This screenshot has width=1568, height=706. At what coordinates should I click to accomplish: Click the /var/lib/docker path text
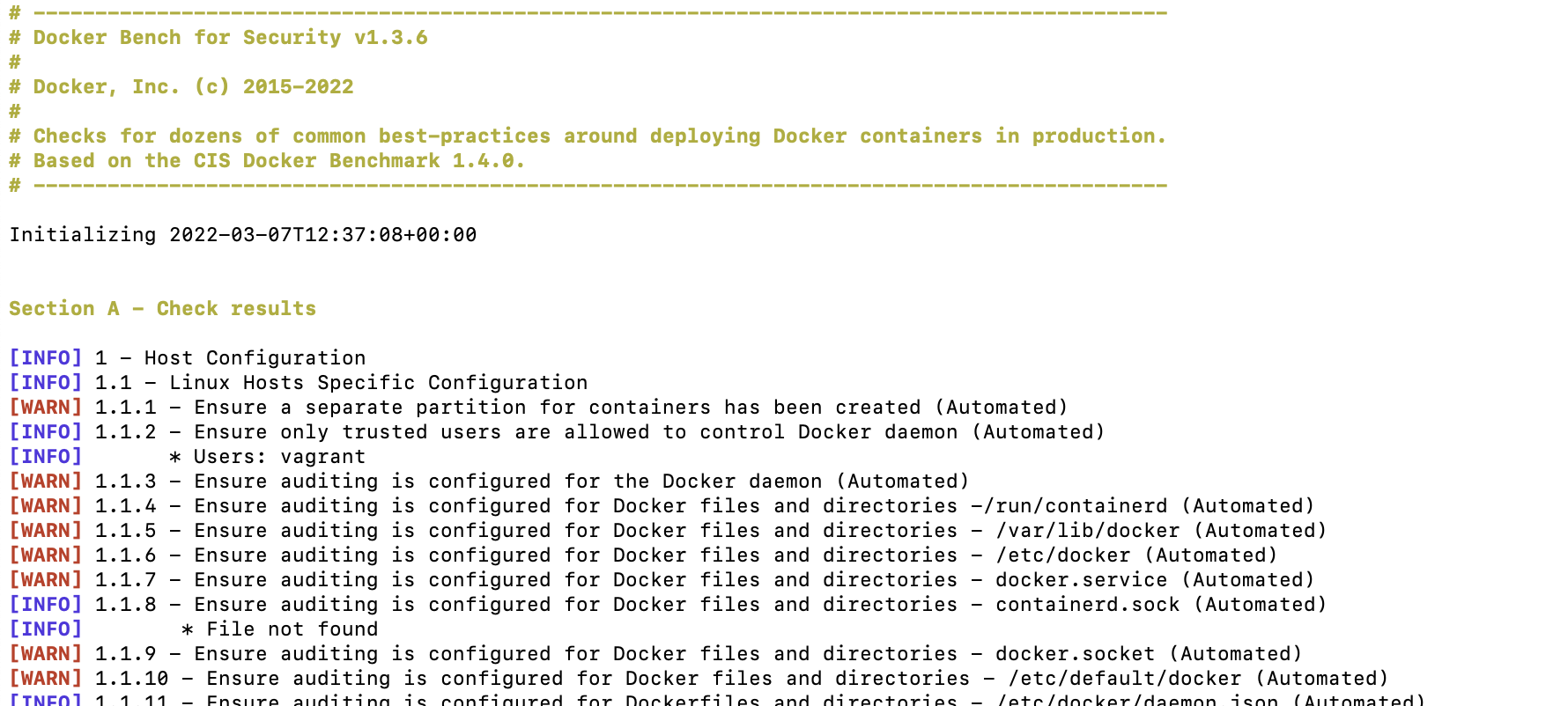tap(1088, 531)
